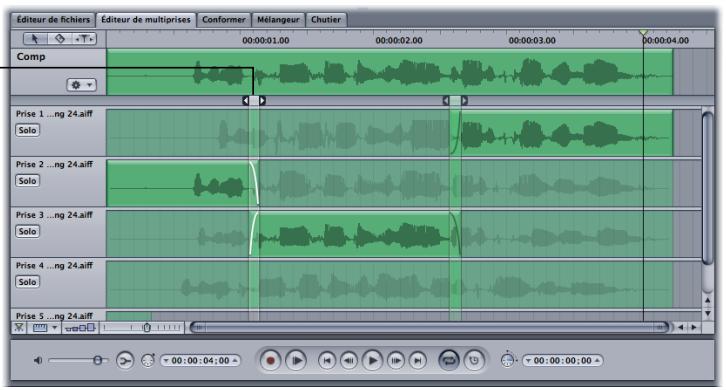Solo the Prise 1 take
726x390 pixels.
(x=27, y=130)
